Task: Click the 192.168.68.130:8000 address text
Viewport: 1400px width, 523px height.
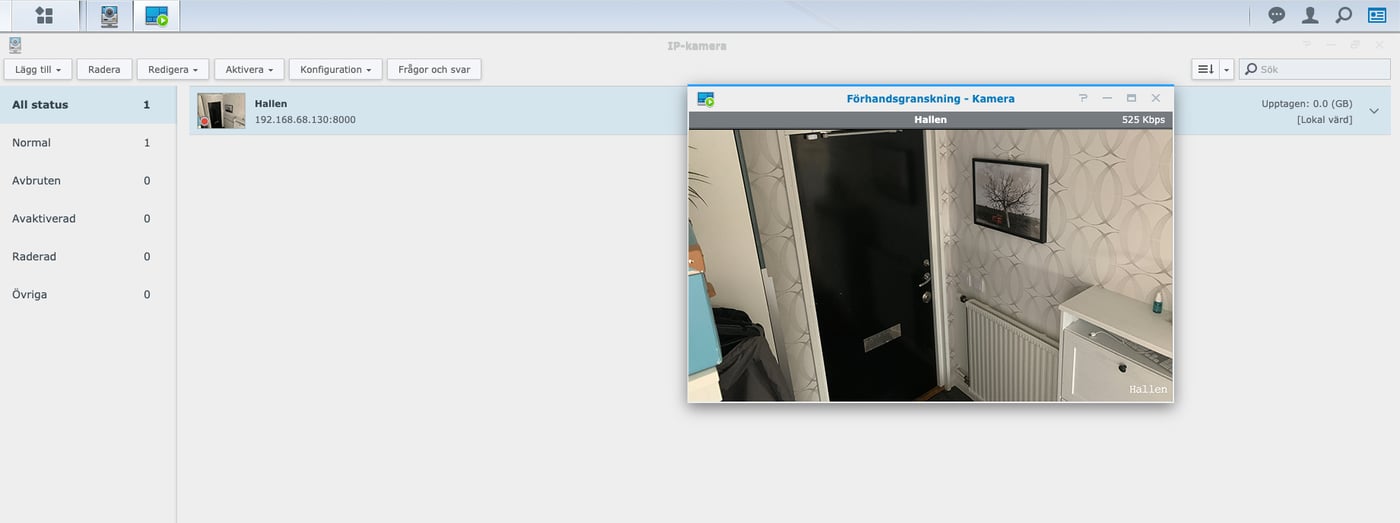Action: (x=305, y=119)
